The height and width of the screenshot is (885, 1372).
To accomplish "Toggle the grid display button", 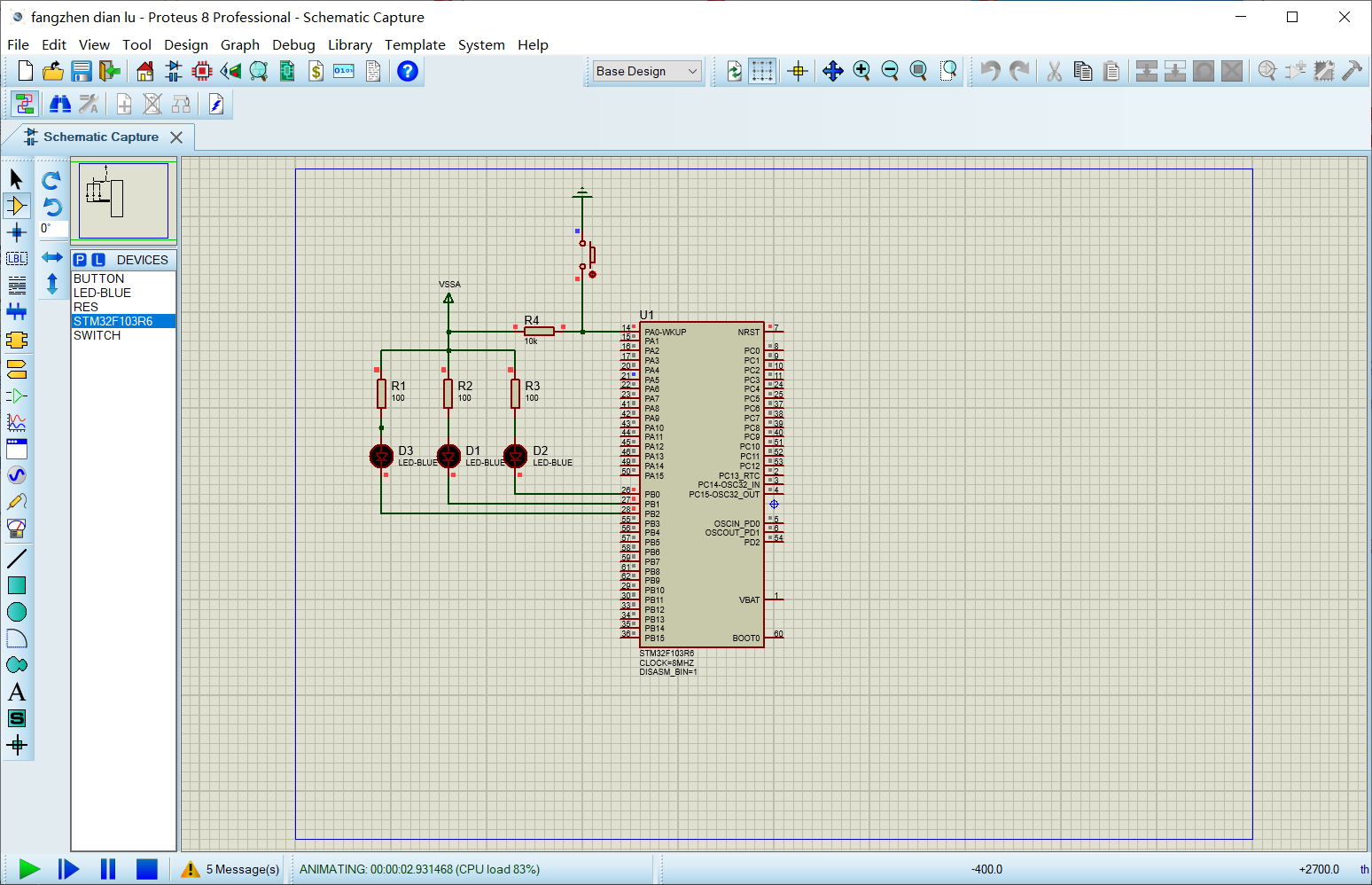I will [762, 71].
